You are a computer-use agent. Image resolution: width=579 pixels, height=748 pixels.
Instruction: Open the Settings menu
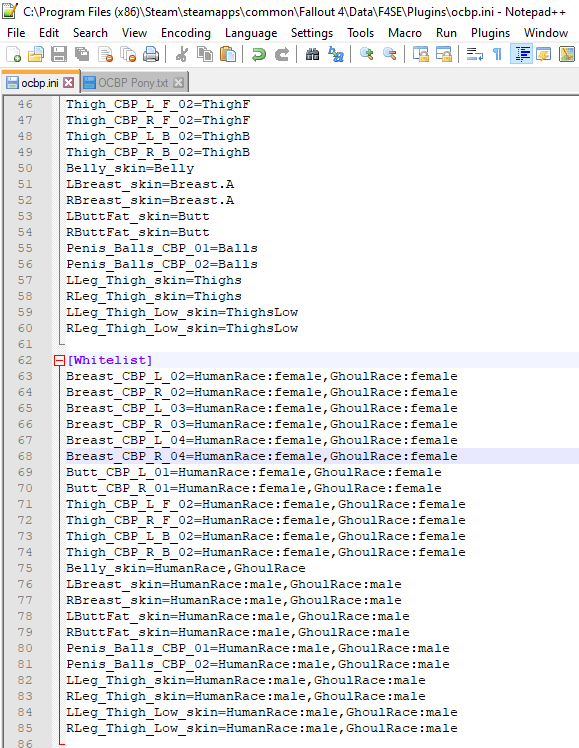point(312,33)
